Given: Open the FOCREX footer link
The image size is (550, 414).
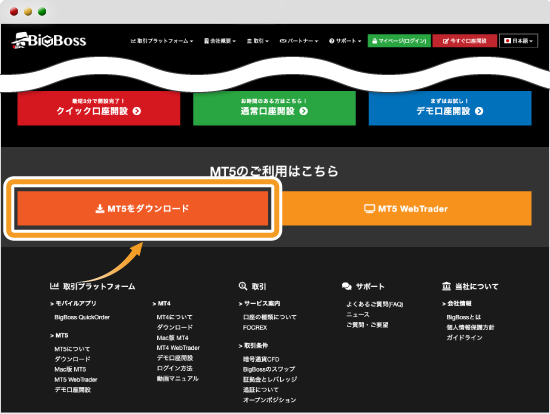Looking at the screenshot, I should pyautogui.click(x=255, y=328).
